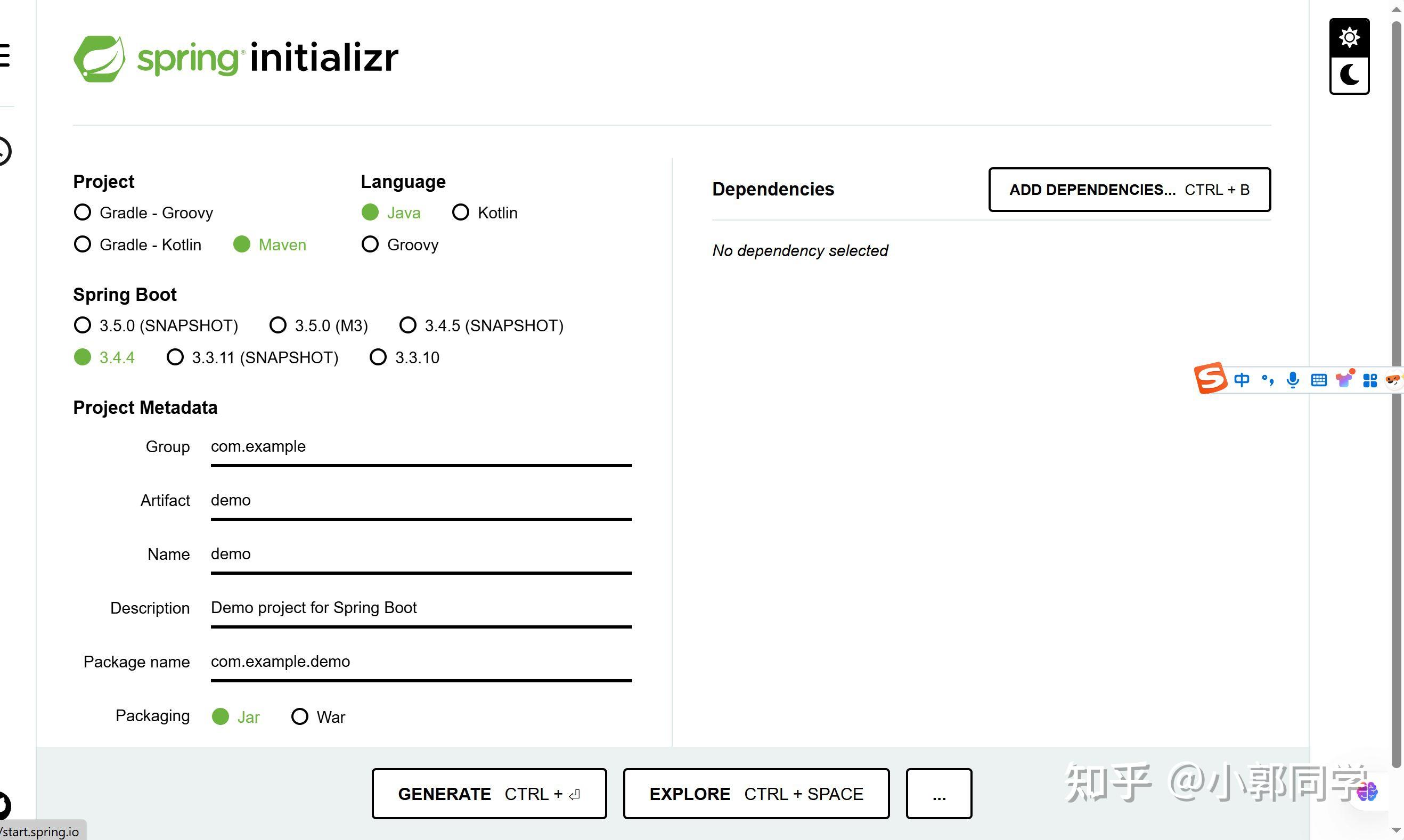Switch to light theme with the sun icon

(1349, 37)
